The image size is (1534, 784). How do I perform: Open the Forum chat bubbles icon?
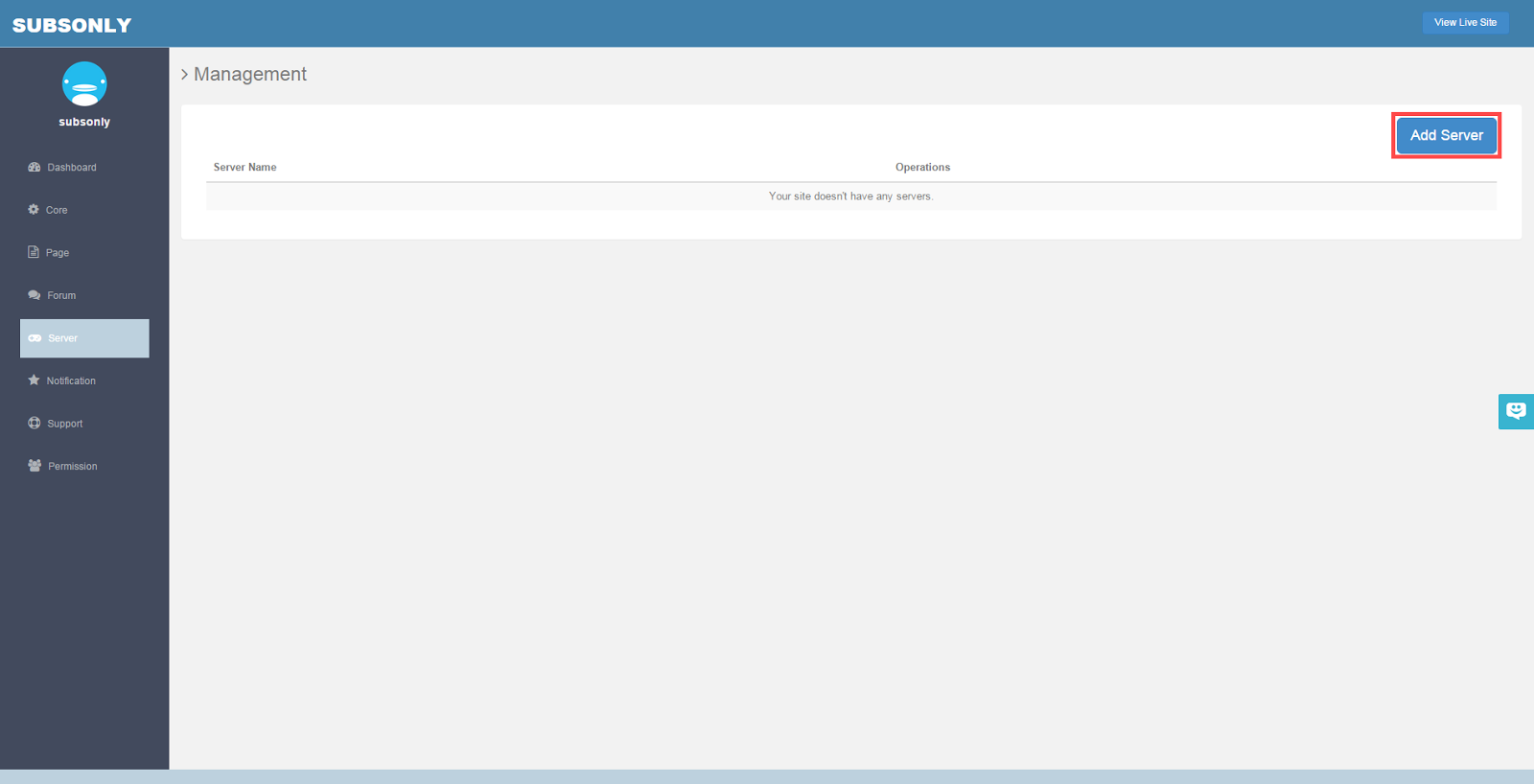tap(35, 295)
